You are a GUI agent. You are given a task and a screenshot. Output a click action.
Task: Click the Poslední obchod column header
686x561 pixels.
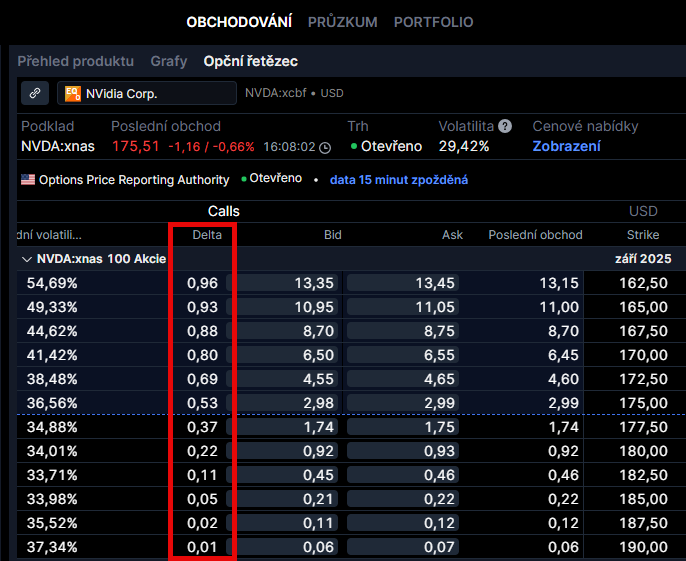pyautogui.click(x=536, y=235)
